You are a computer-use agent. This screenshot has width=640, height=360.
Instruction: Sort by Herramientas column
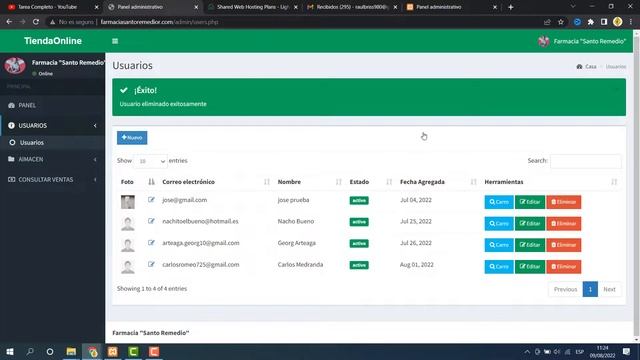click(551, 182)
